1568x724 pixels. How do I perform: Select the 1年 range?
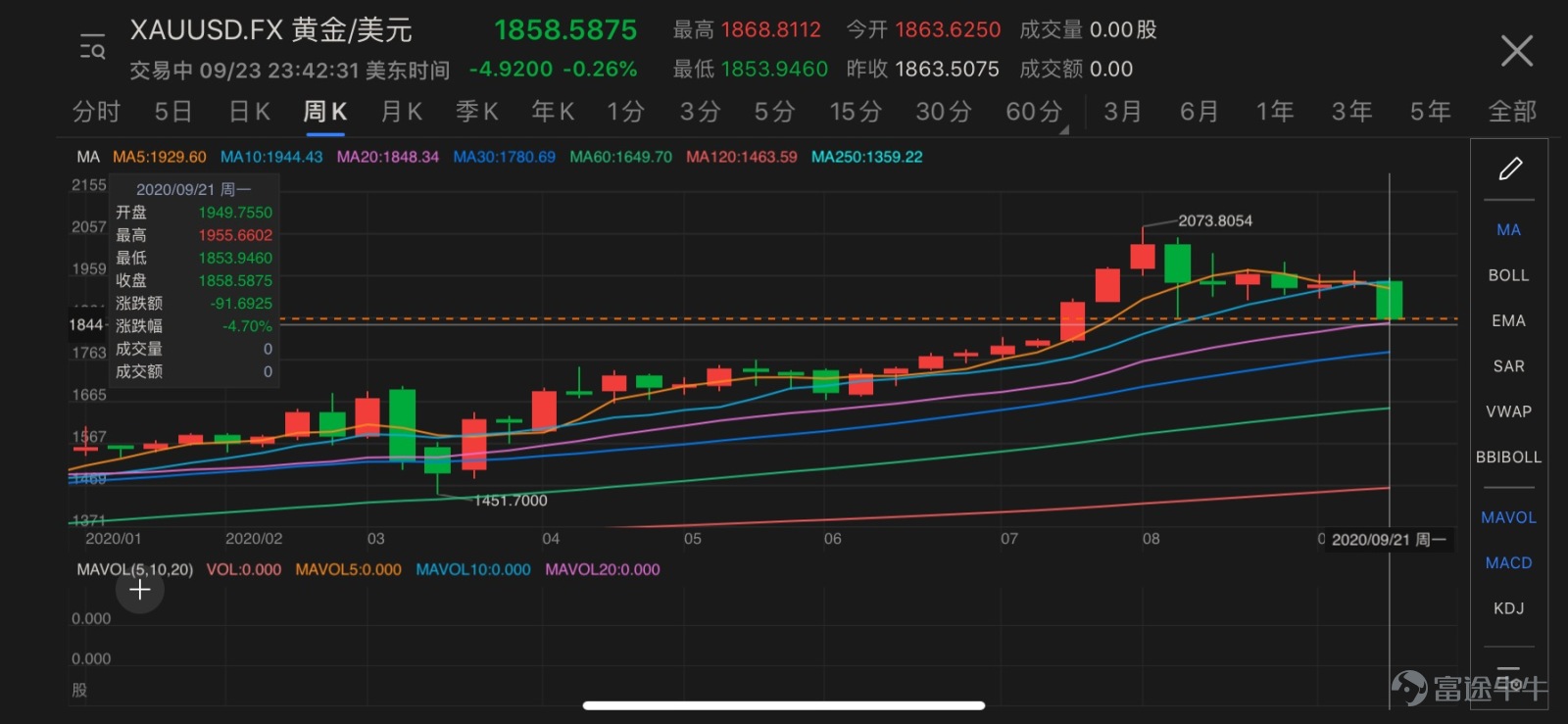tap(1275, 112)
